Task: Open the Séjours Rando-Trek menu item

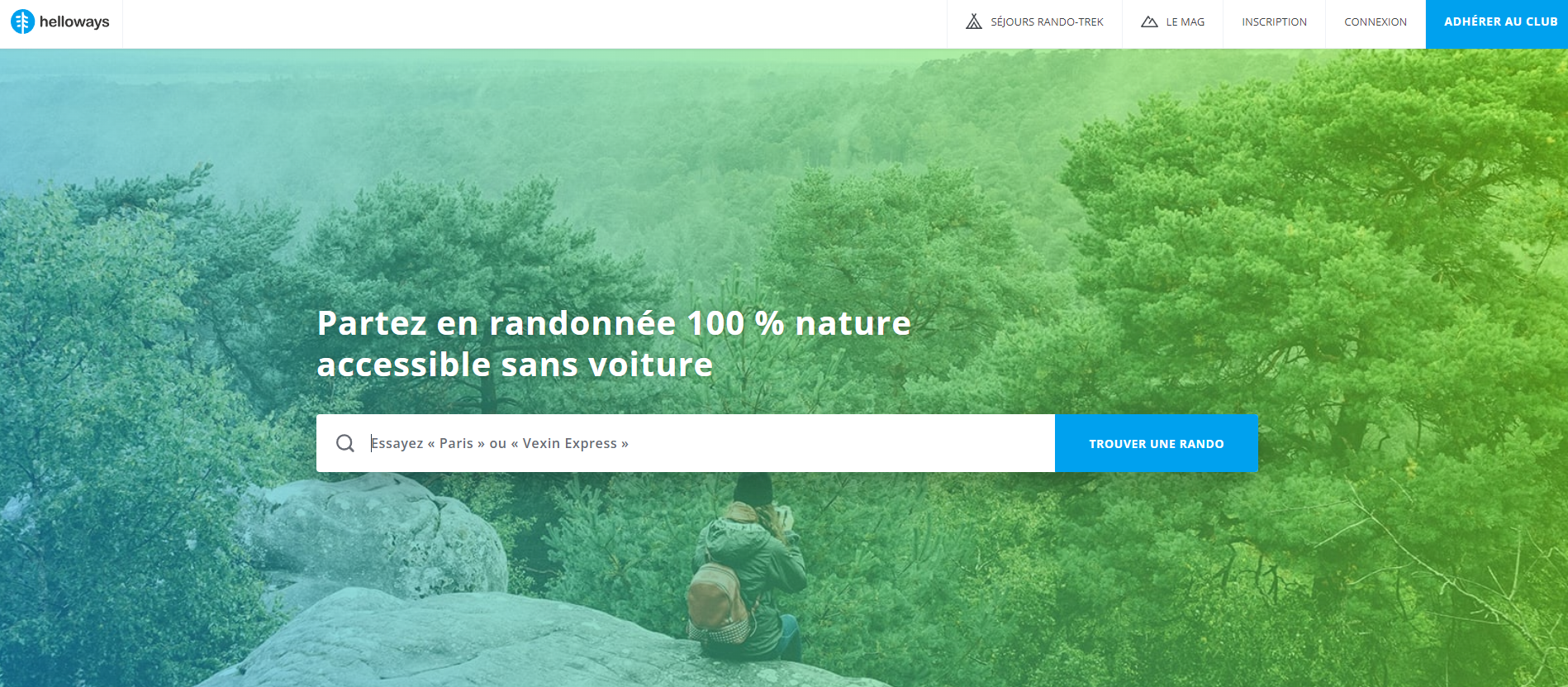Action: (1034, 22)
